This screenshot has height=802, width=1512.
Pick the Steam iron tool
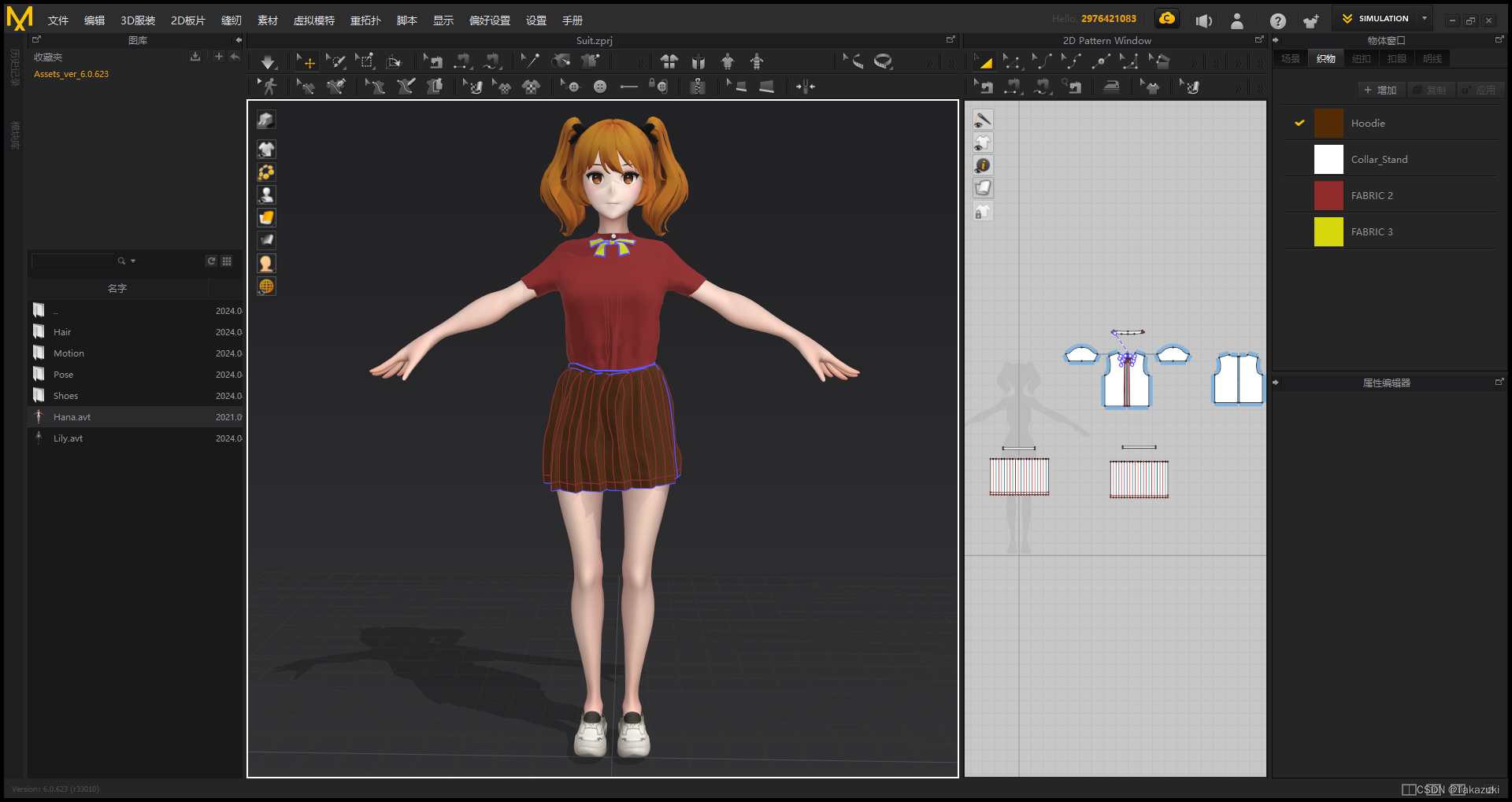[1111, 87]
